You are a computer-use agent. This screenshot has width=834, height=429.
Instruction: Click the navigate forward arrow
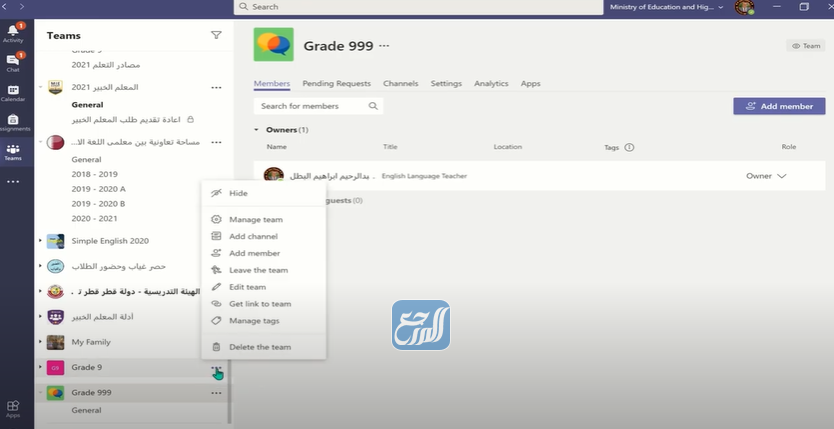[22, 6]
